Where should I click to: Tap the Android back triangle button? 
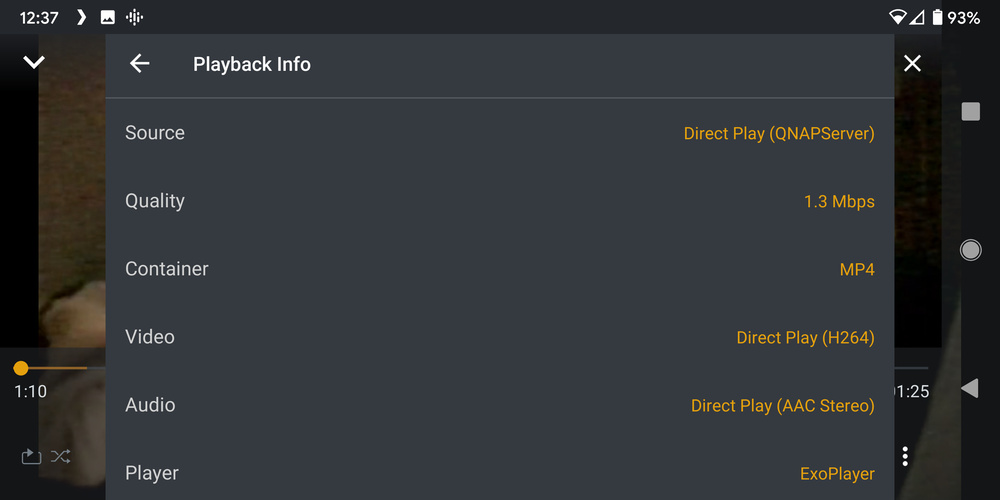click(969, 389)
